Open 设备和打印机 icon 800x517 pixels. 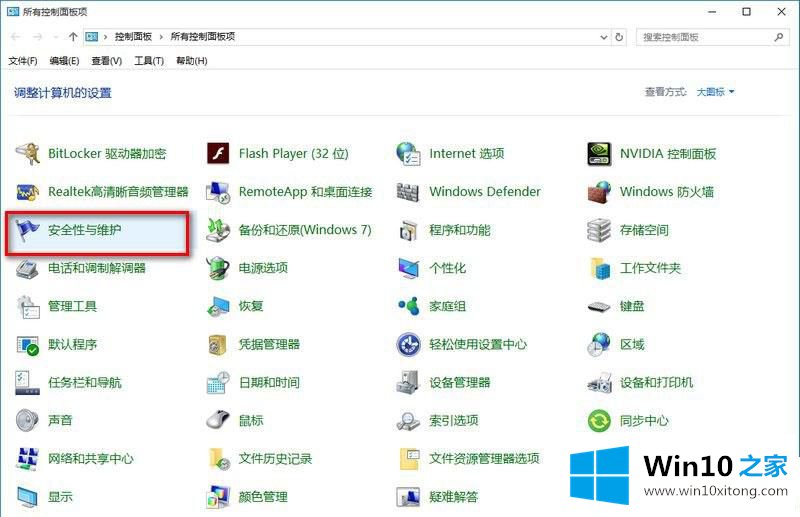point(599,383)
